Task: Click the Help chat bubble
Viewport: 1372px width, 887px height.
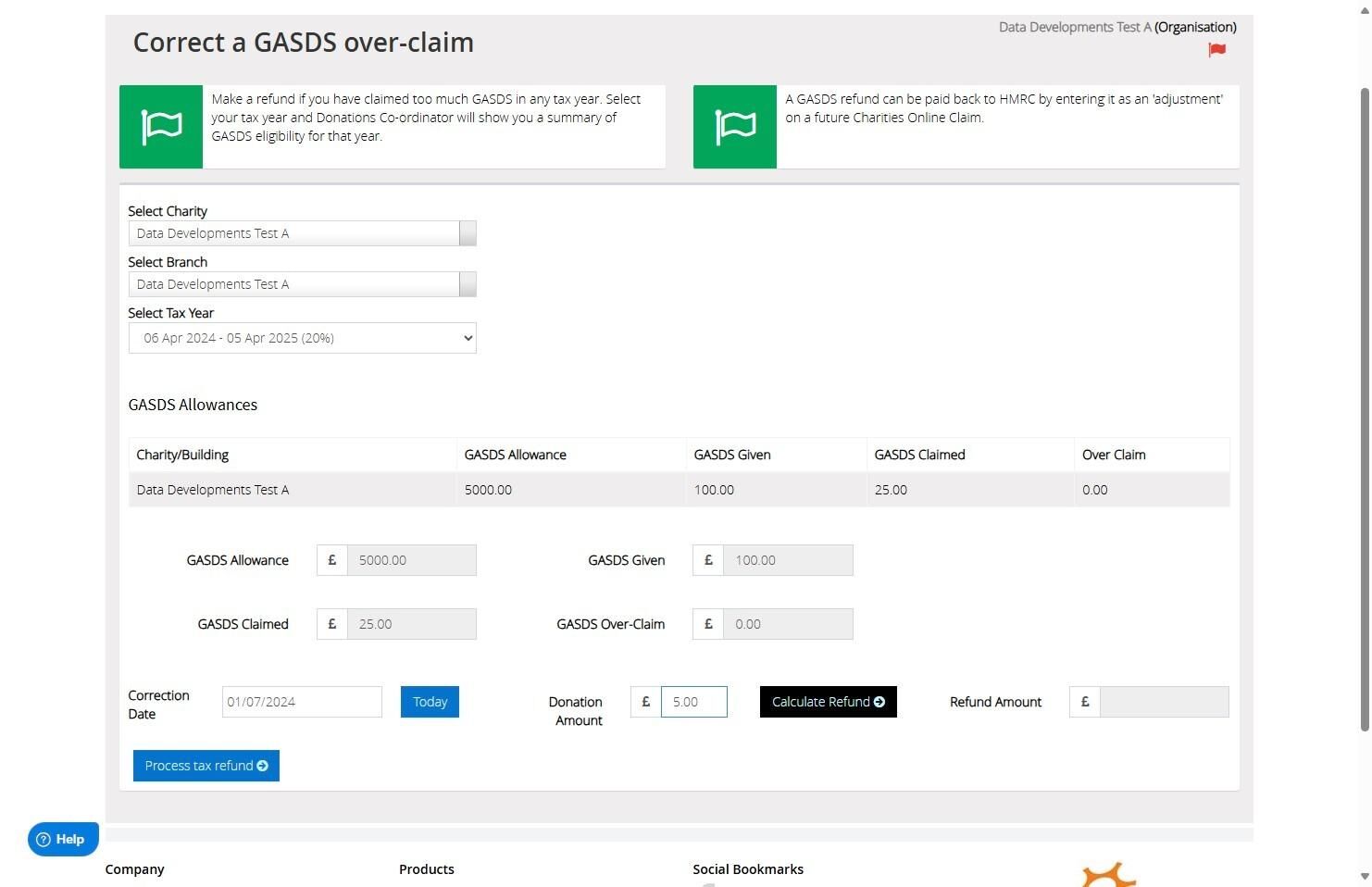Action: click(x=63, y=839)
